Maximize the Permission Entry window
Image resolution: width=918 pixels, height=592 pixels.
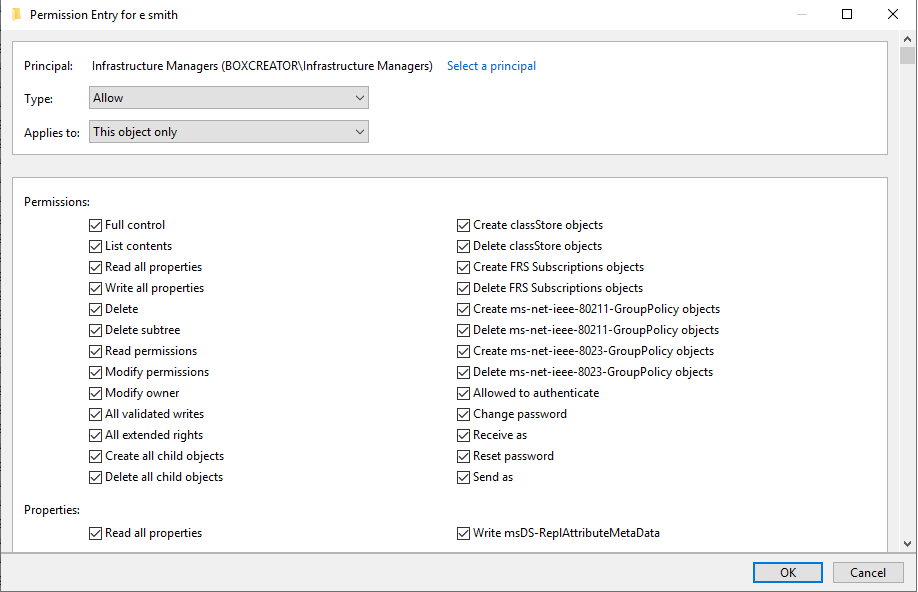coord(847,15)
